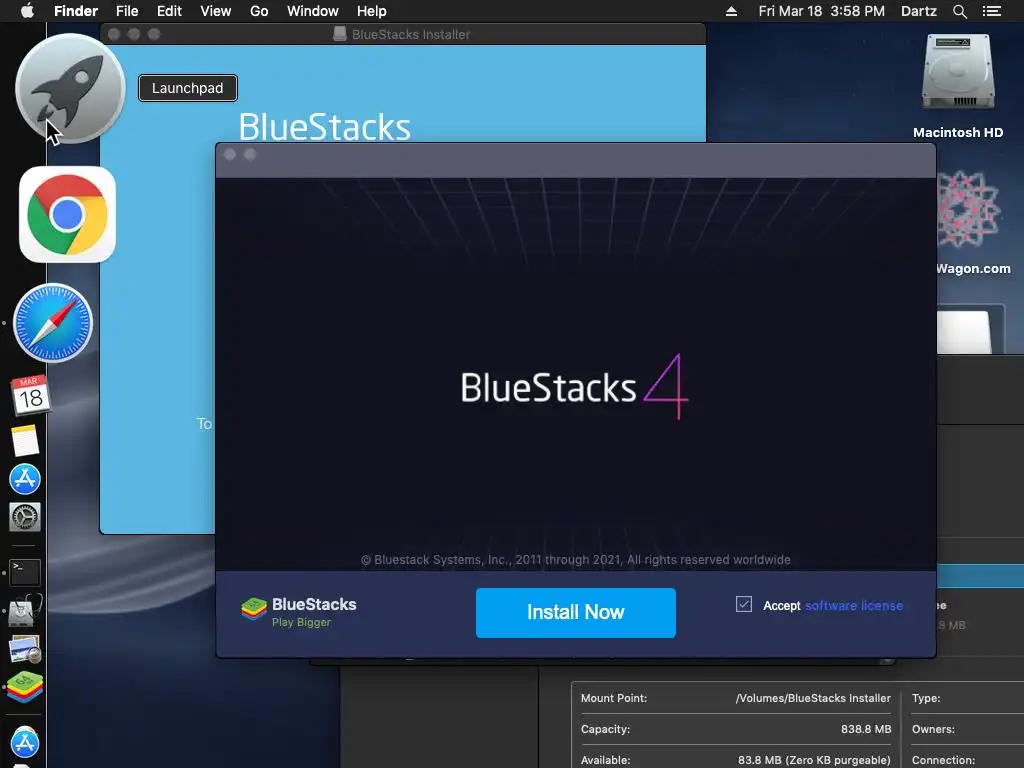Click the Install Now button
The height and width of the screenshot is (768, 1024).
(x=575, y=613)
